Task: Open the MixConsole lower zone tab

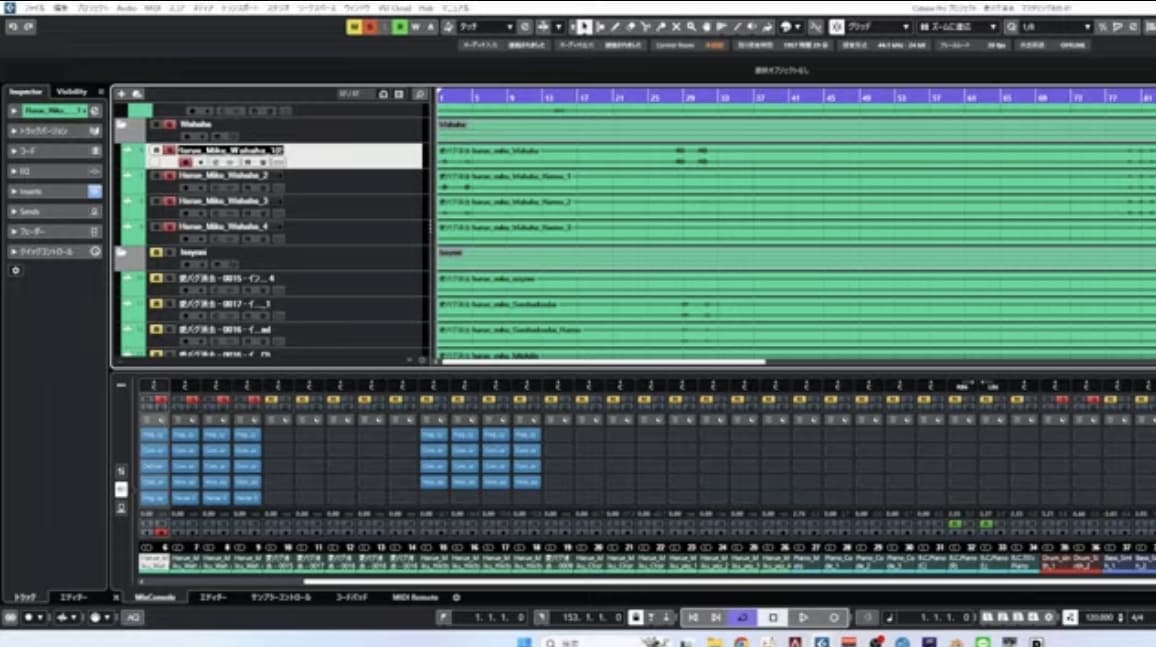Action: click(155, 598)
